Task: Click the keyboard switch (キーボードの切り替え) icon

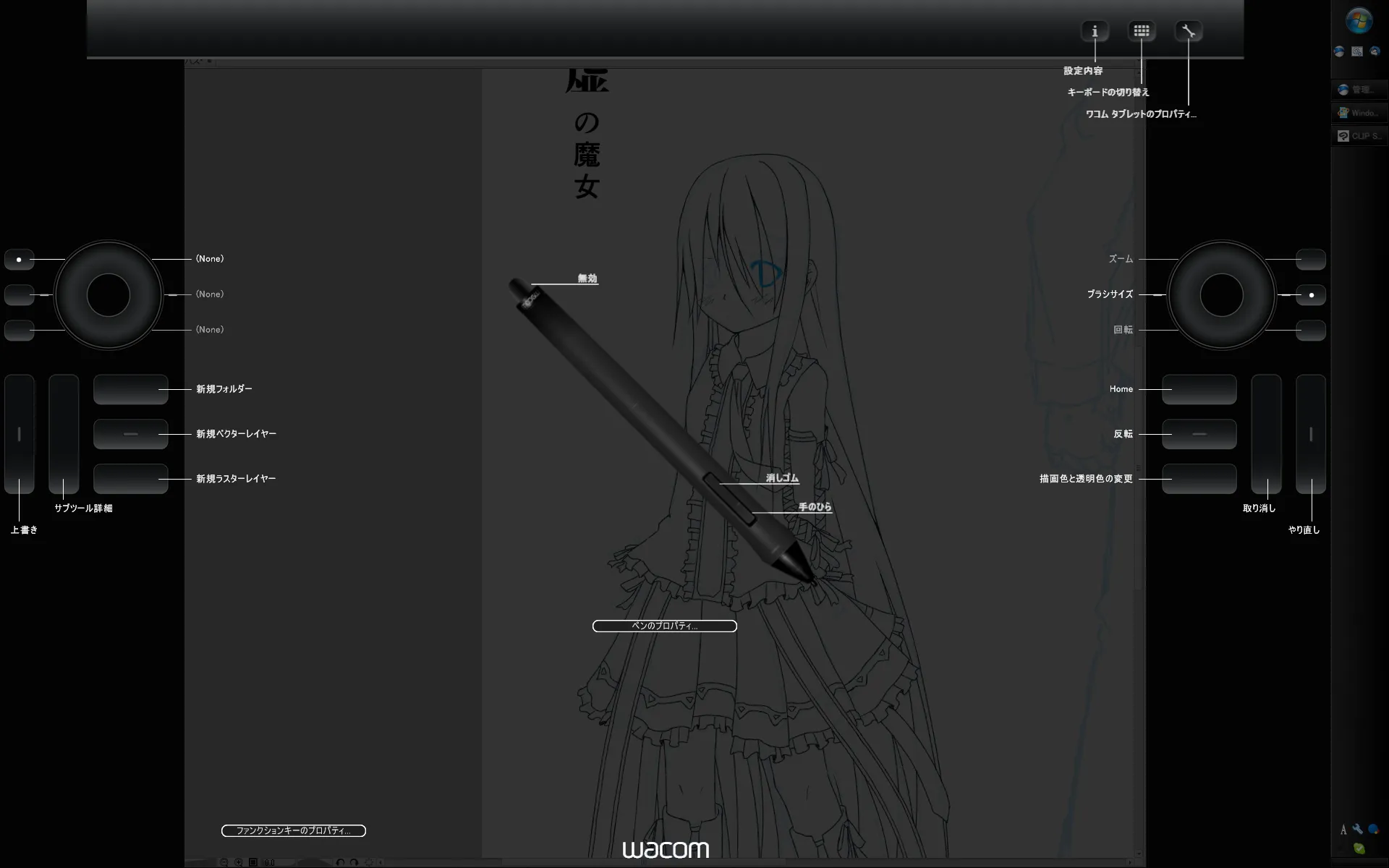Action: (1142, 31)
